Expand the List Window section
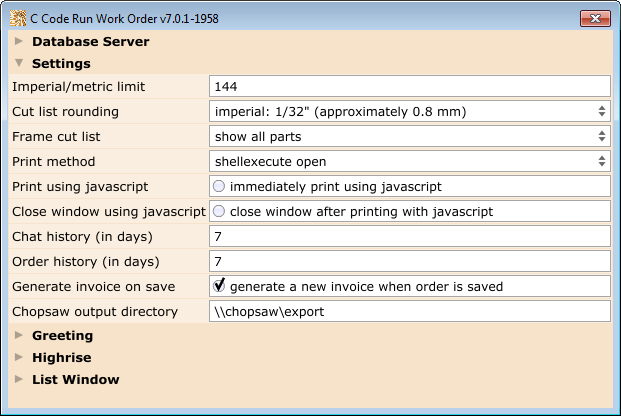The height and width of the screenshot is (416, 621). tap(18, 380)
